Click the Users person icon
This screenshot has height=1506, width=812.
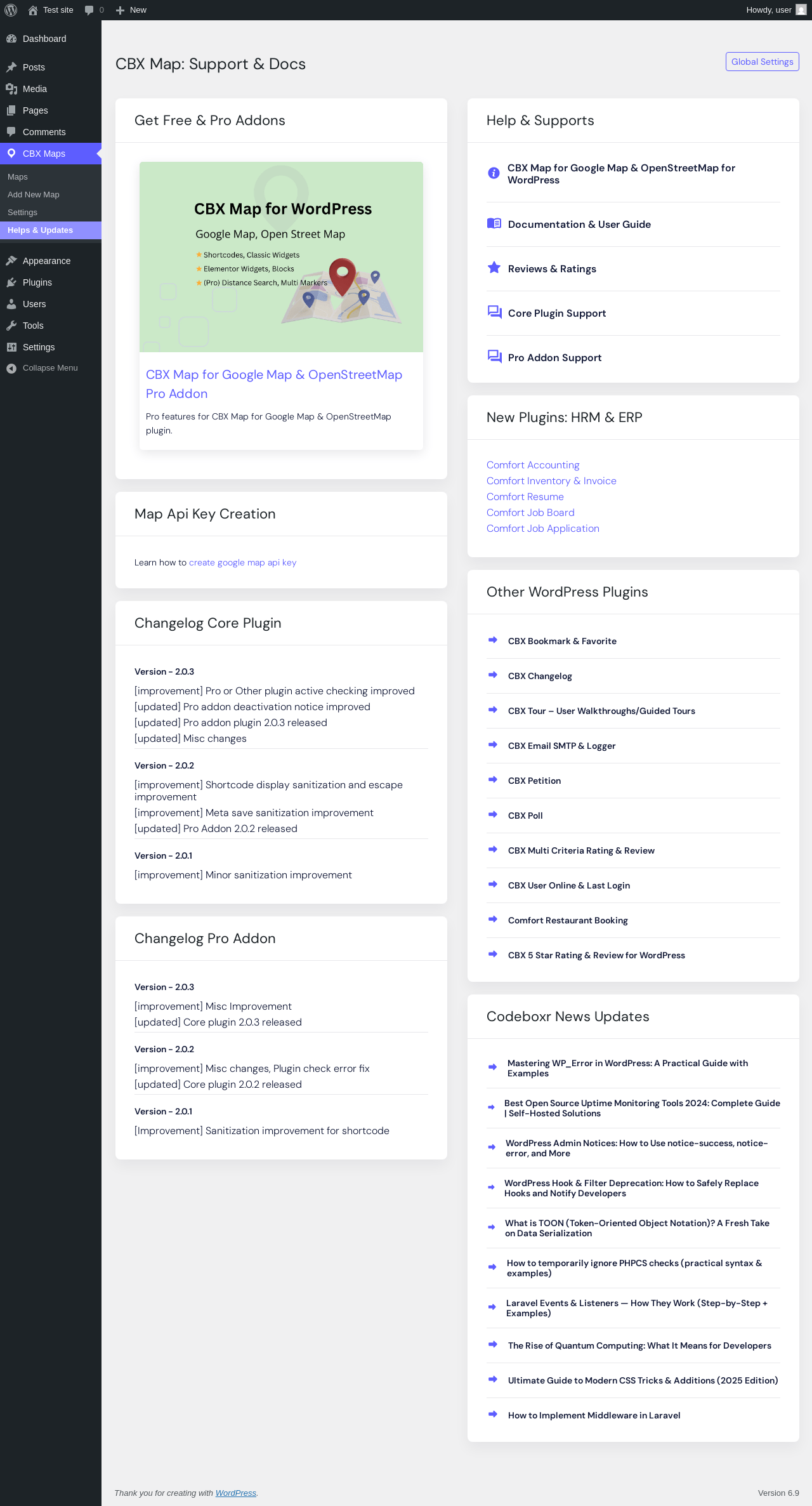tap(11, 304)
